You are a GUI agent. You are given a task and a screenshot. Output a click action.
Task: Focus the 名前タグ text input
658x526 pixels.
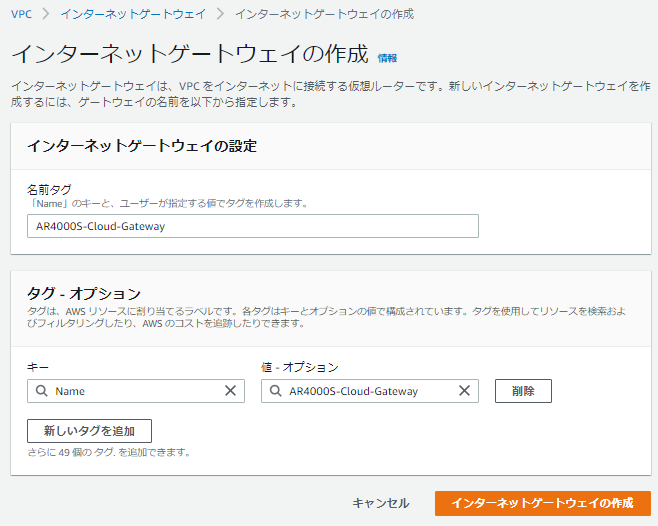click(x=253, y=226)
